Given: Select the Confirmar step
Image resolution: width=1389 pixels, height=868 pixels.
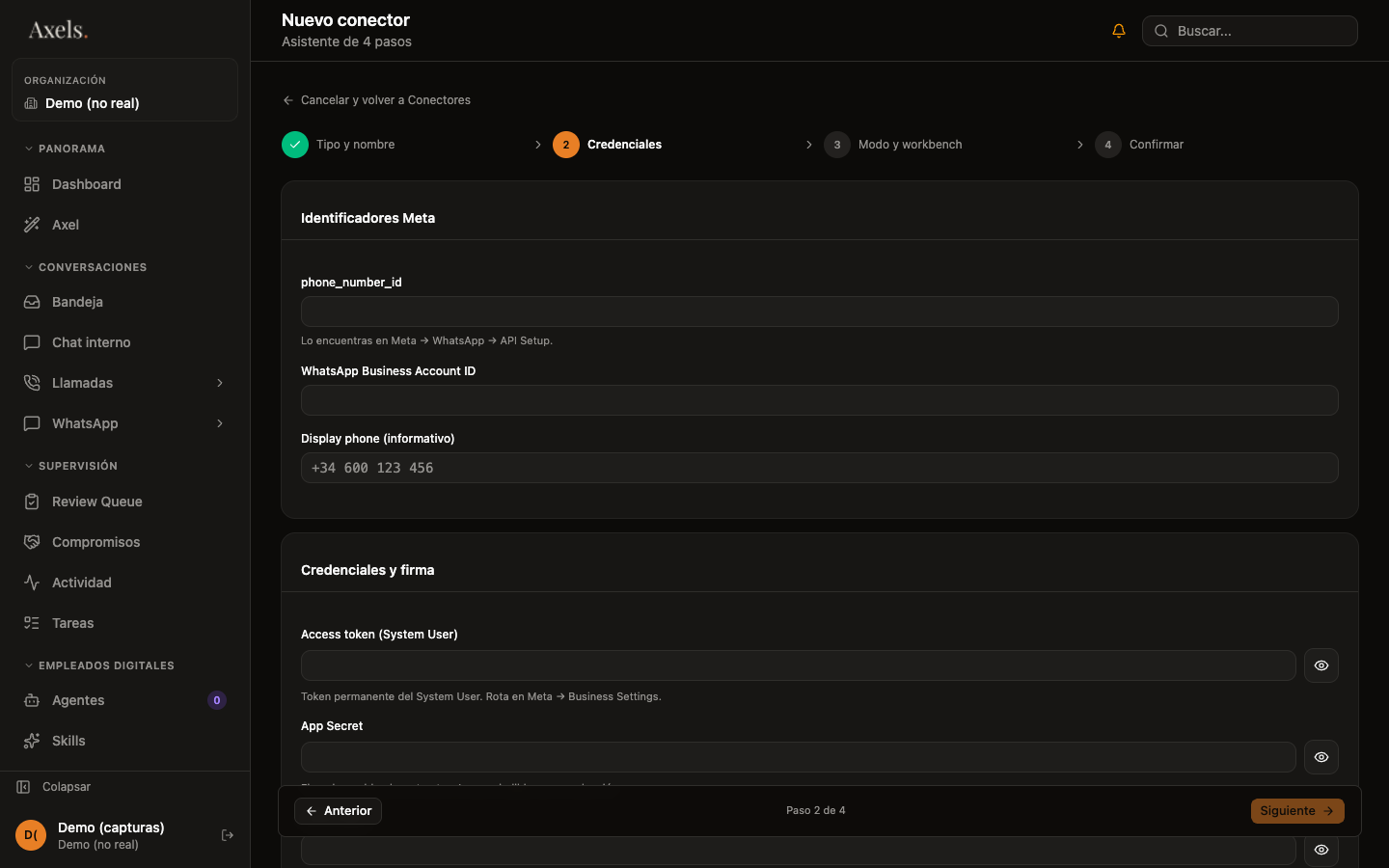Looking at the screenshot, I should (1139, 145).
